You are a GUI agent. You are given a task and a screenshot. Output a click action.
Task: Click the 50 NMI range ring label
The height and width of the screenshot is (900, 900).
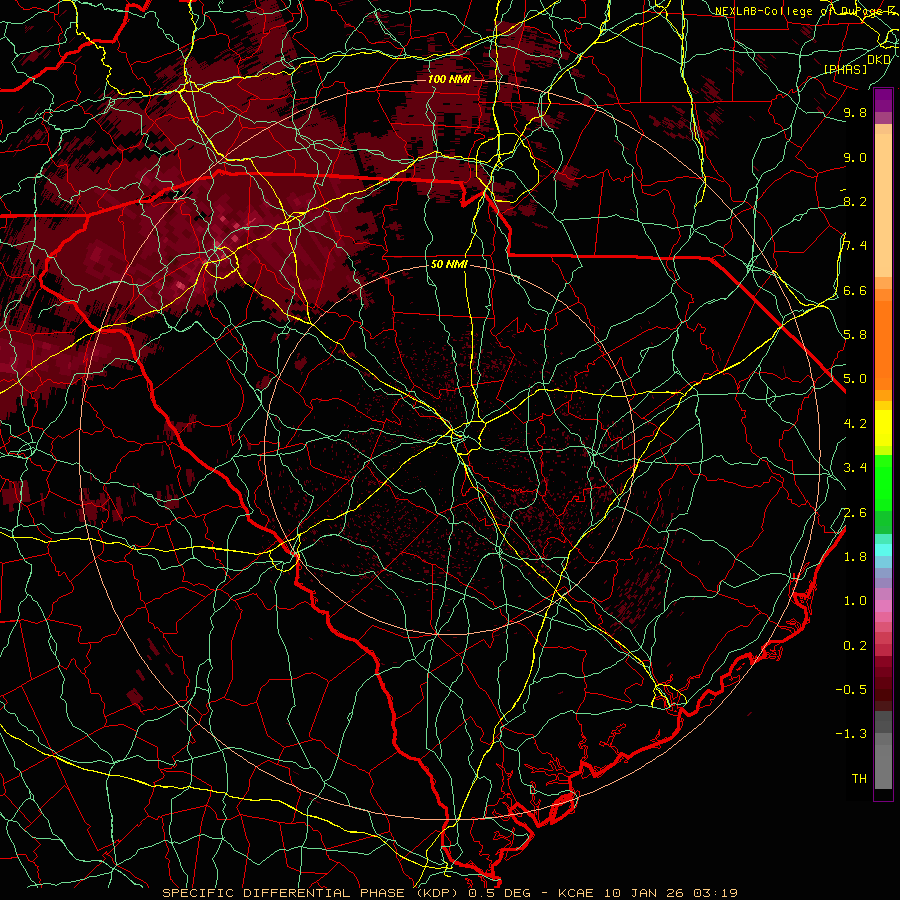click(x=449, y=264)
